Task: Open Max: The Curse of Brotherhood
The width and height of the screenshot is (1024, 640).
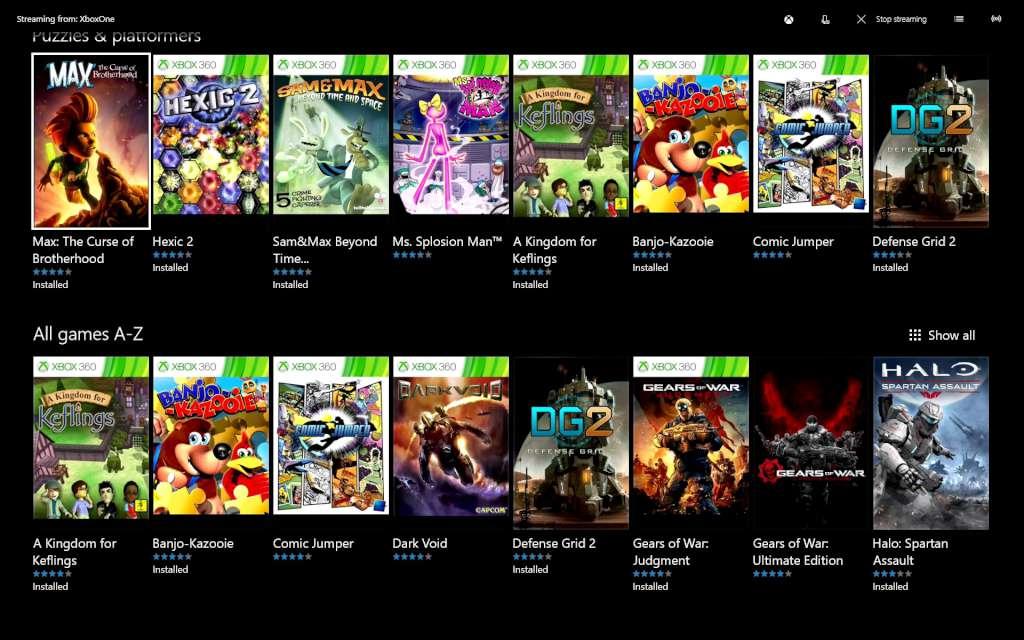Action: (x=89, y=141)
